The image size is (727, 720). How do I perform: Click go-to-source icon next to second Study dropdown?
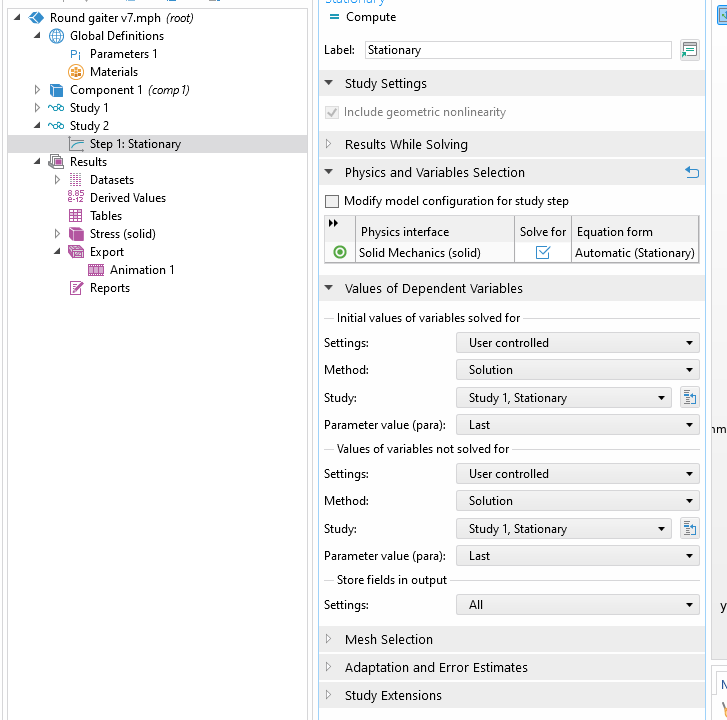pyautogui.click(x=689, y=529)
